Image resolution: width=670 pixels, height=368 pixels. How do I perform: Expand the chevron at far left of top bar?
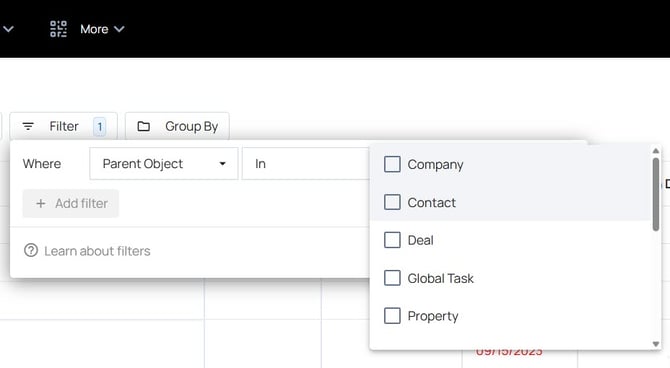coord(9,29)
